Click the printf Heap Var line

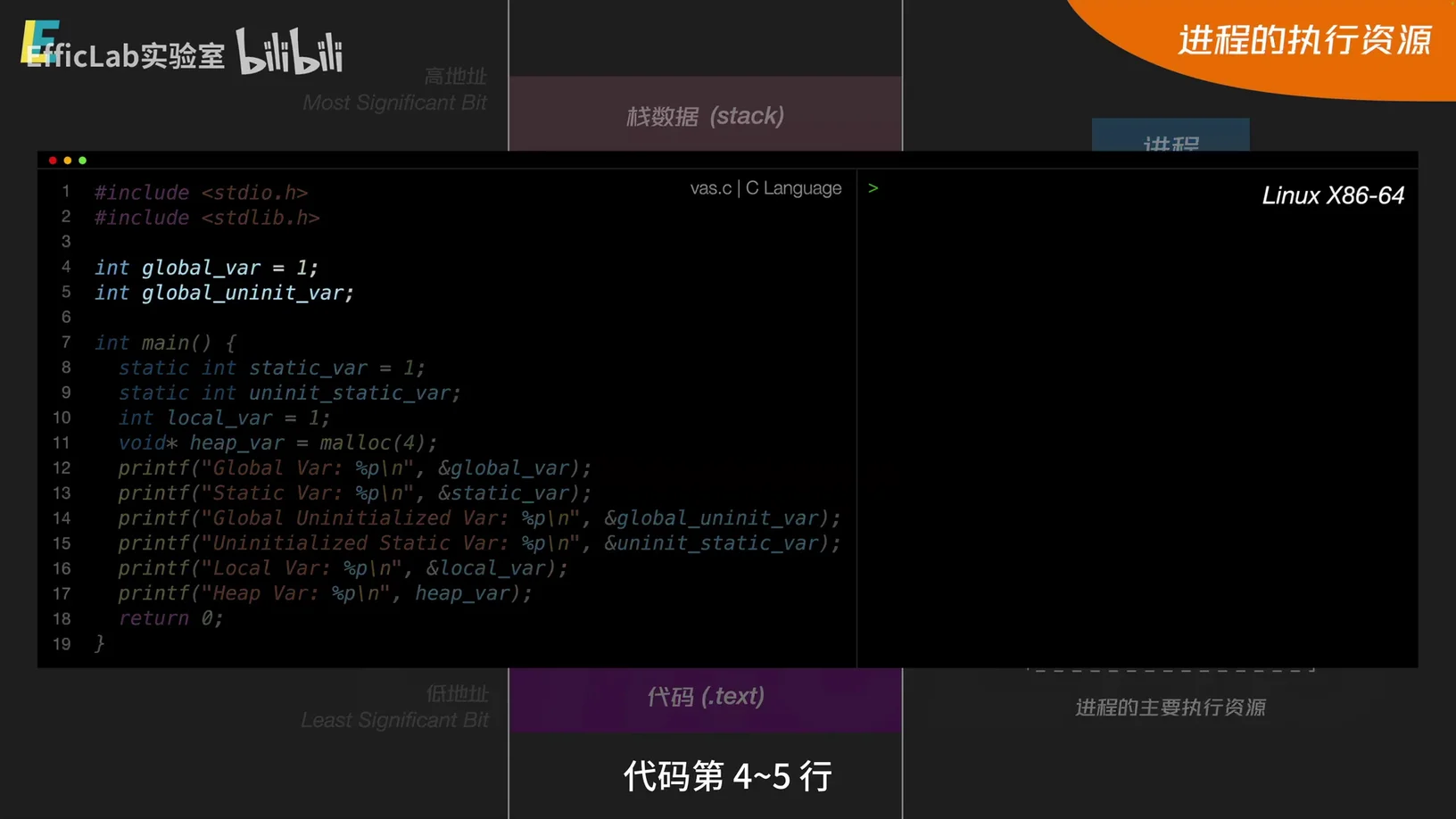pyautogui.click(x=325, y=593)
